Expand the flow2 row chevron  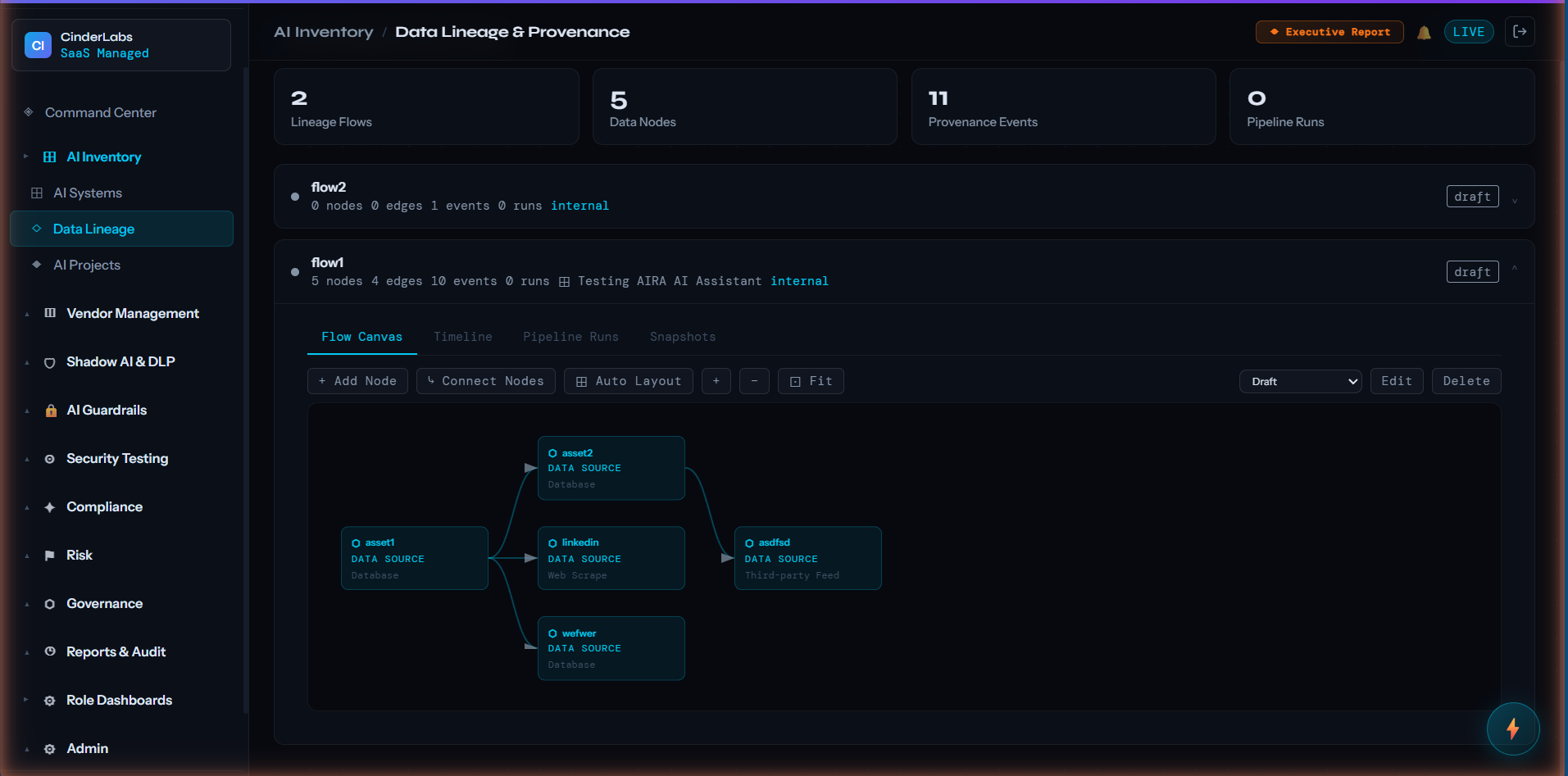(x=1515, y=200)
